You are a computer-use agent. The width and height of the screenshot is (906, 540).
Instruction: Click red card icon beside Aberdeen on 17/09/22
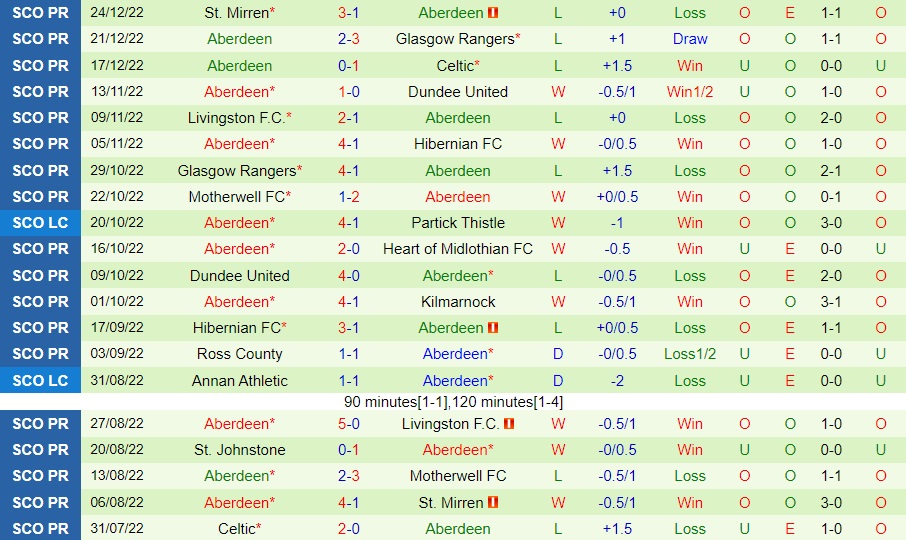tap(493, 327)
